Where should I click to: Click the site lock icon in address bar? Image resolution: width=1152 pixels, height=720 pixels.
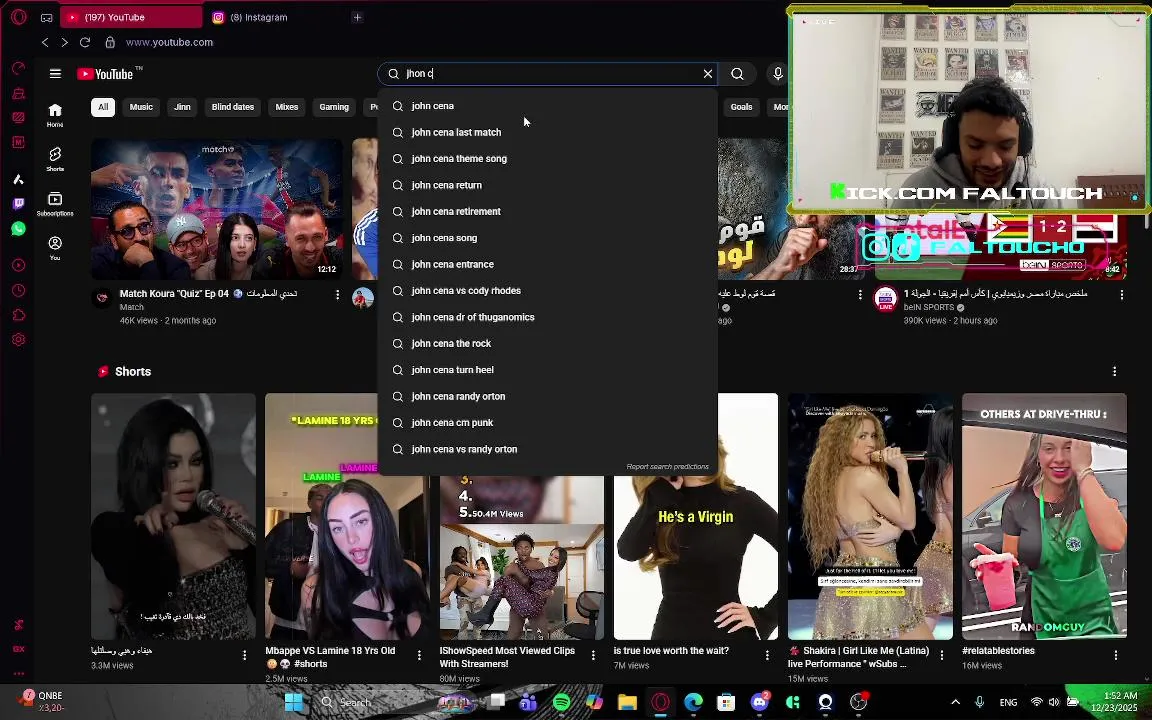(x=110, y=43)
